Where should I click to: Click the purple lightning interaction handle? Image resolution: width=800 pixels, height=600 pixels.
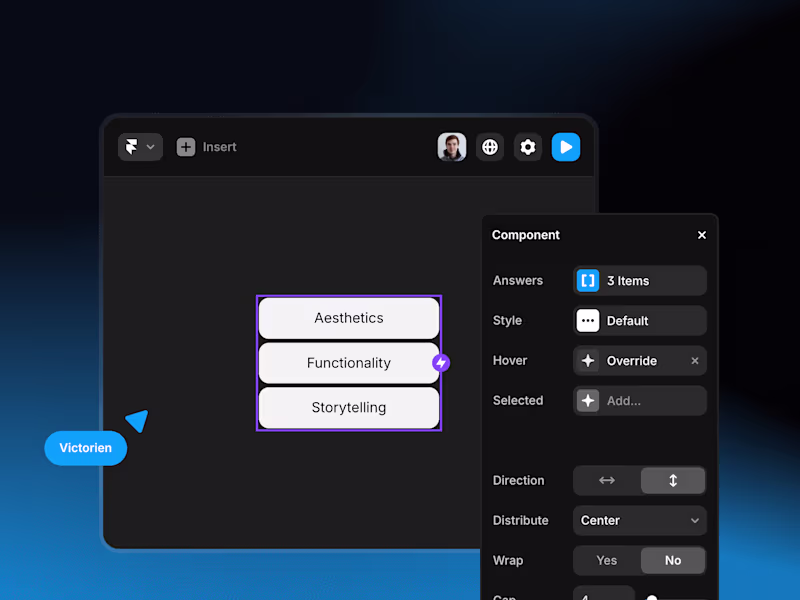click(441, 363)
